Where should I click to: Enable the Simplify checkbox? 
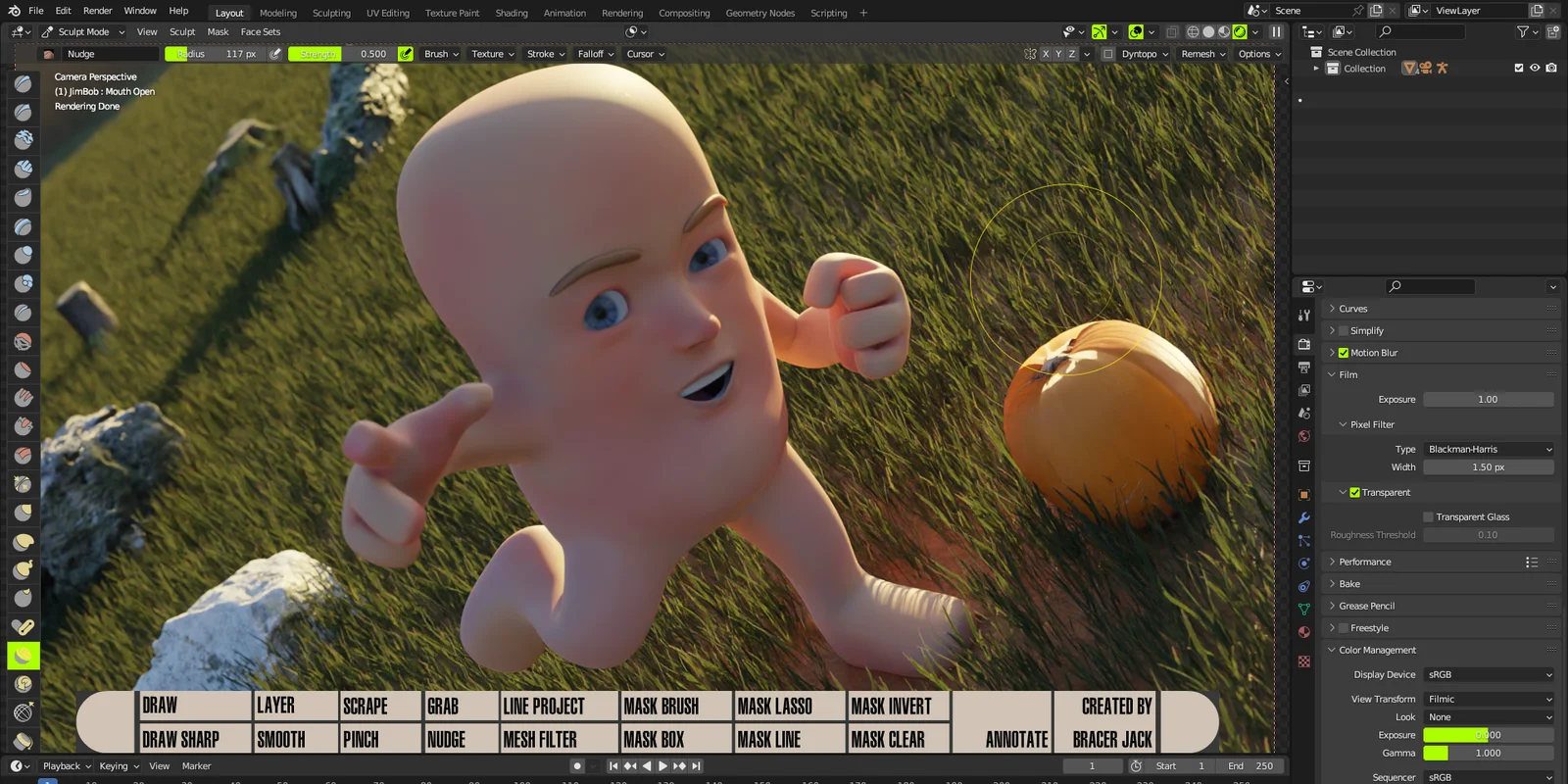pyautogui.click(x=1344, y=331)
